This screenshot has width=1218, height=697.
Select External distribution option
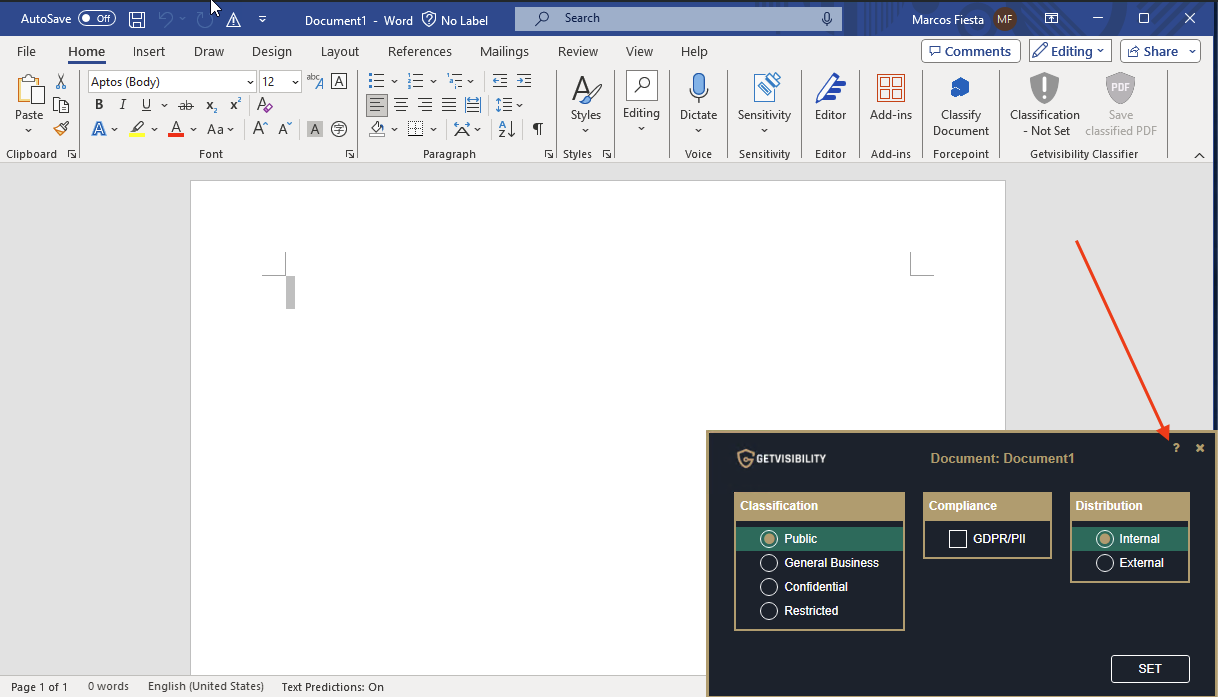1105,562
